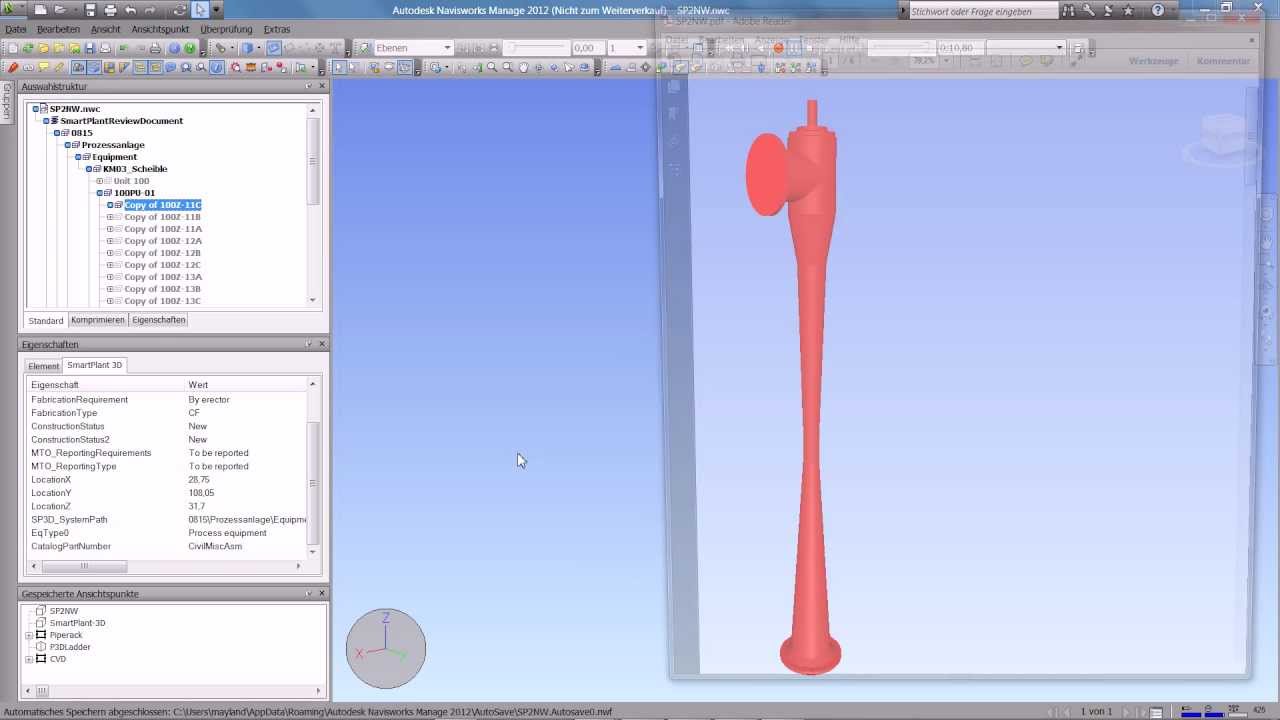Toggle the Auswahlstruktur panel pin button
Screen dimensions: 1280x720
(309, 86)
